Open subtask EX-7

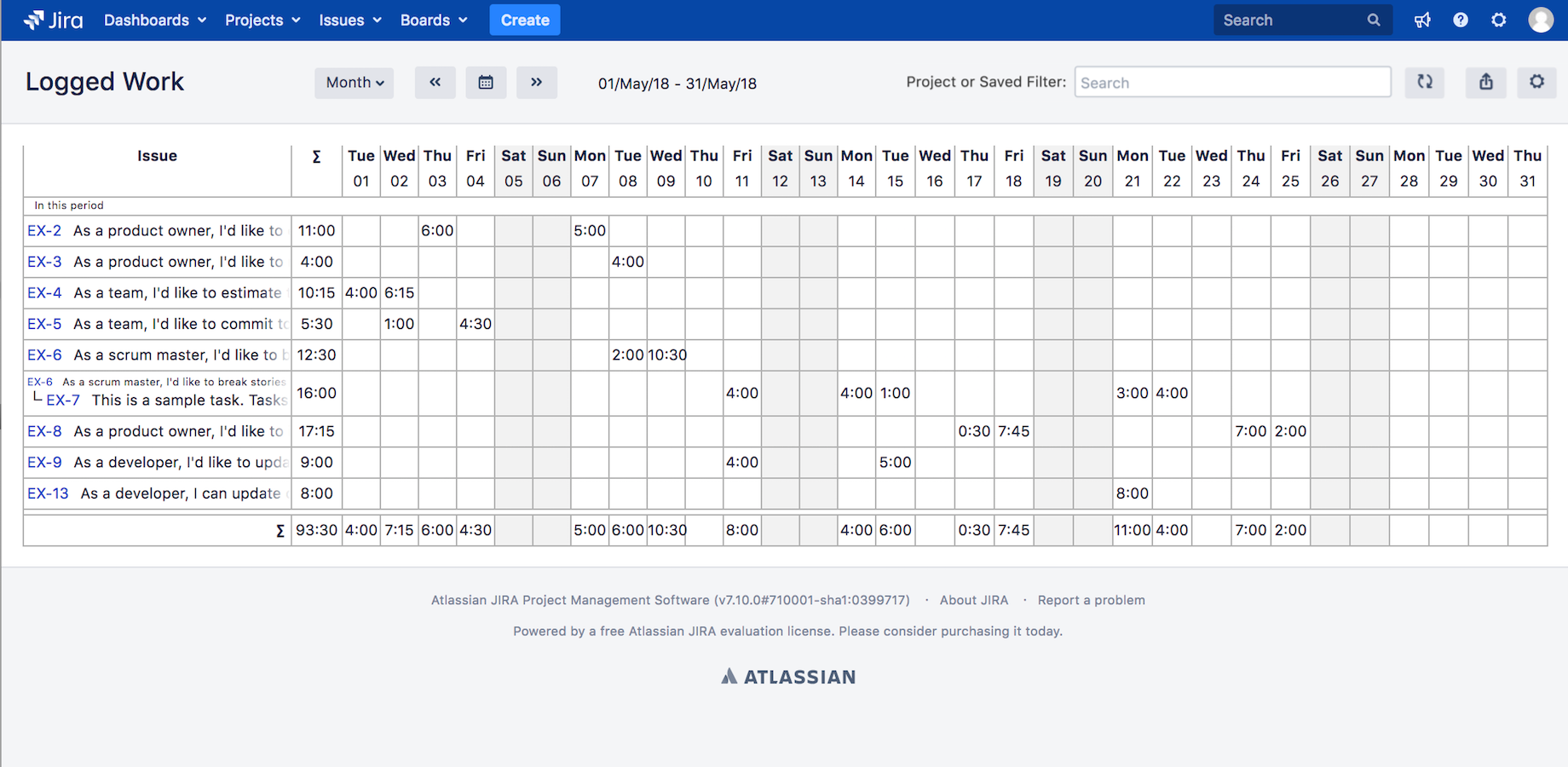(x=63, y=400)
